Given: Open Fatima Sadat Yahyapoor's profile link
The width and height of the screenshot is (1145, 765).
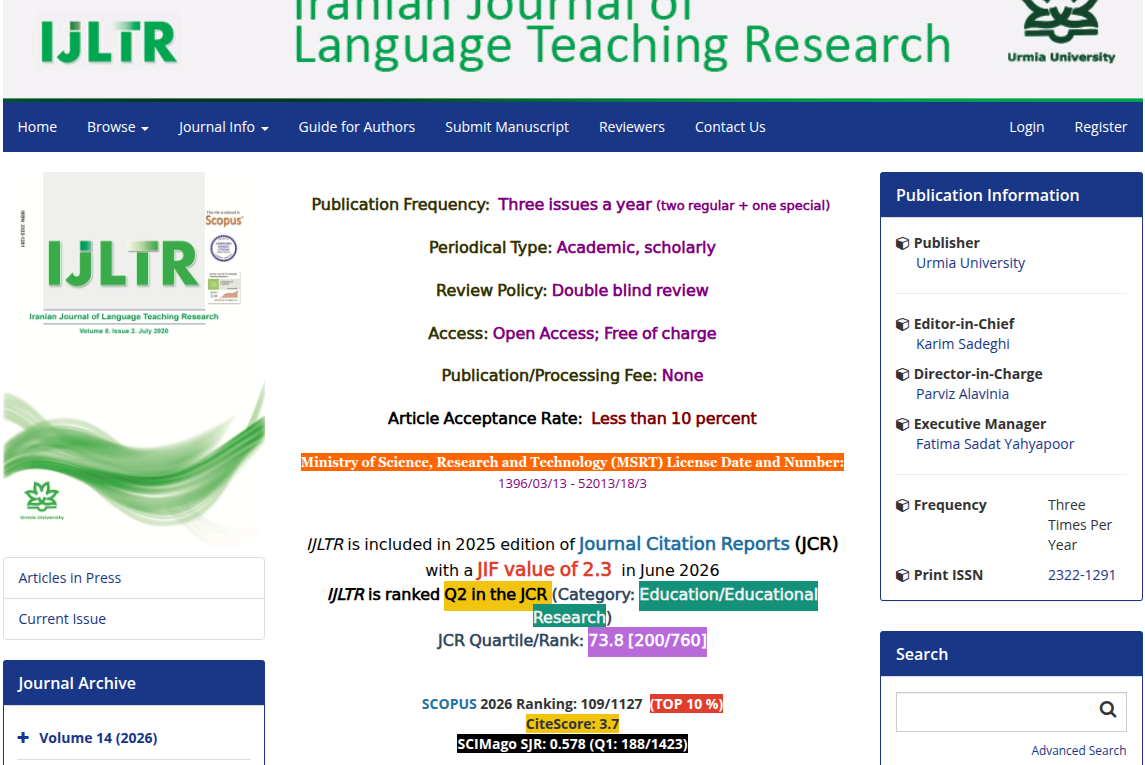Looking at the screenshot, I should [x=995, y=444].
